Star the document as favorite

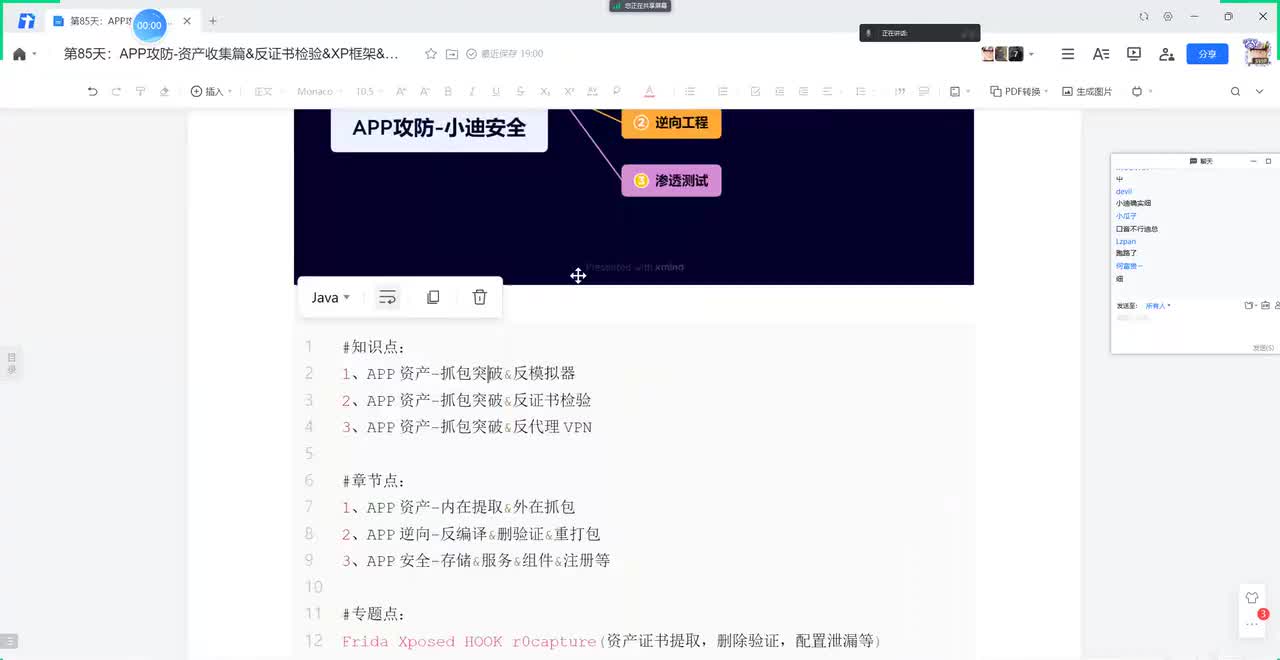pyautogui.click(x=431, y=54)
